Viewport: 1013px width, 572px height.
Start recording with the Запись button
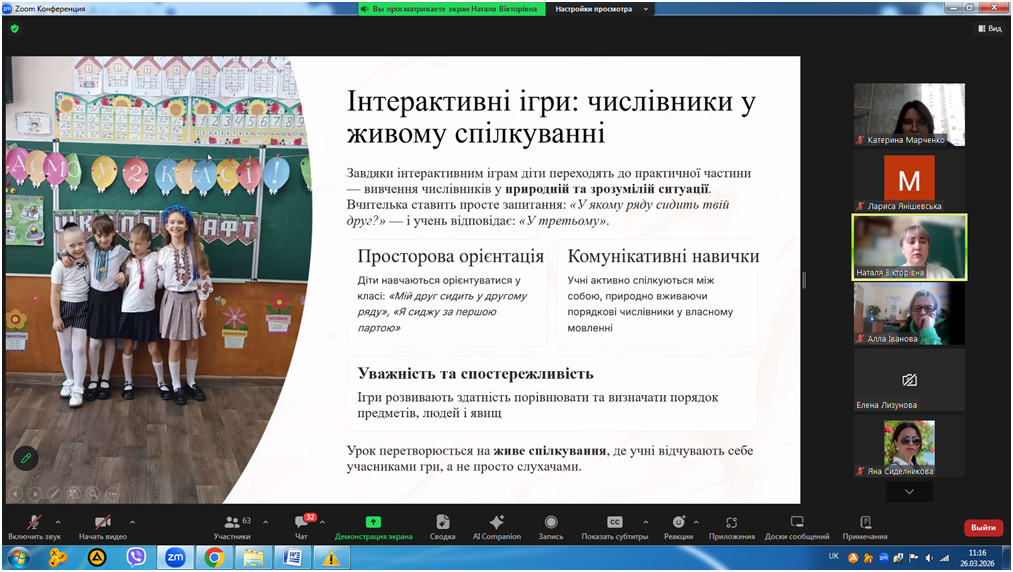point(550,526)
